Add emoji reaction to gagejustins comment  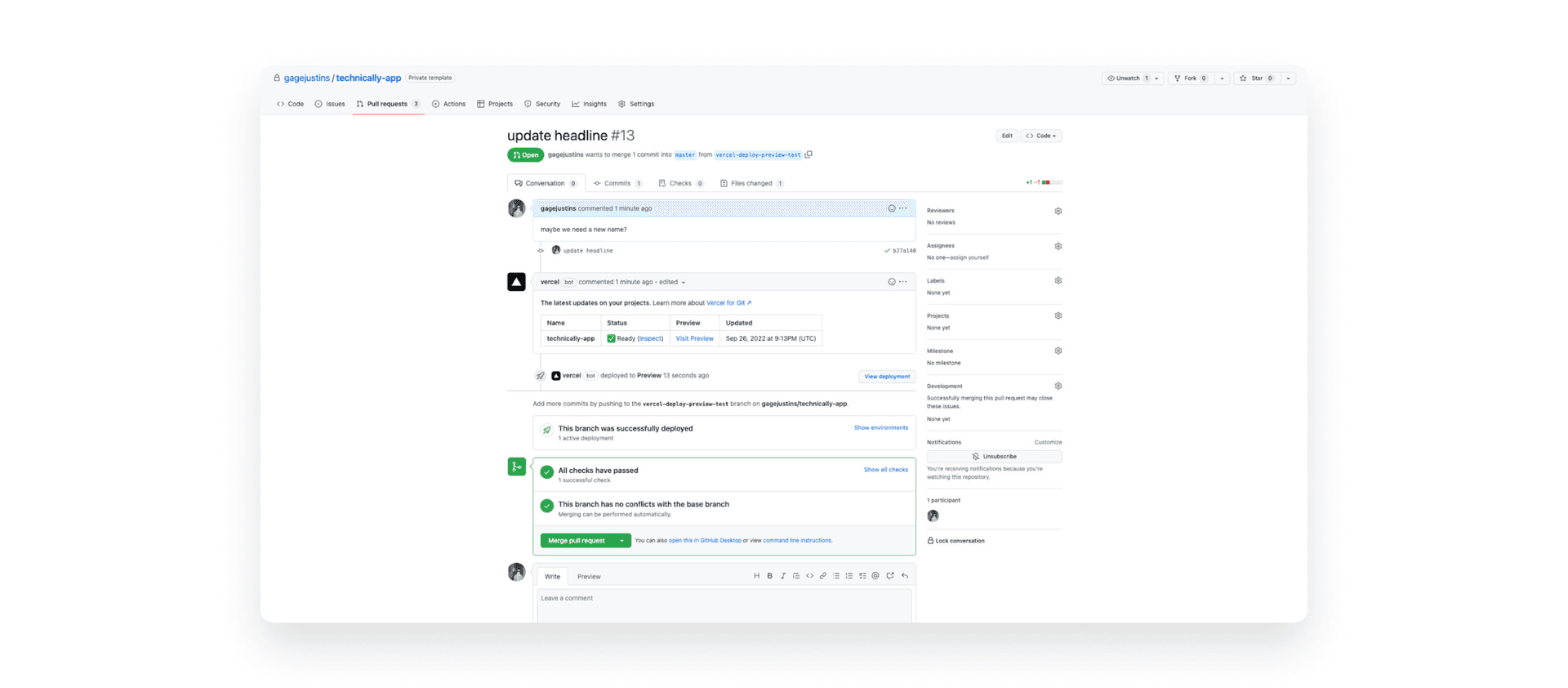coord(891,208)
